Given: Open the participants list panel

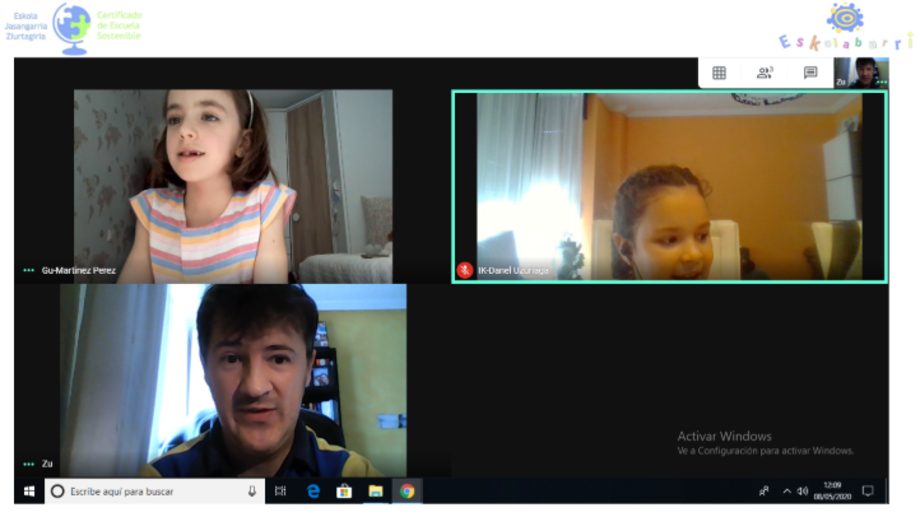Looking at the screenshot, I should point(765,73).
